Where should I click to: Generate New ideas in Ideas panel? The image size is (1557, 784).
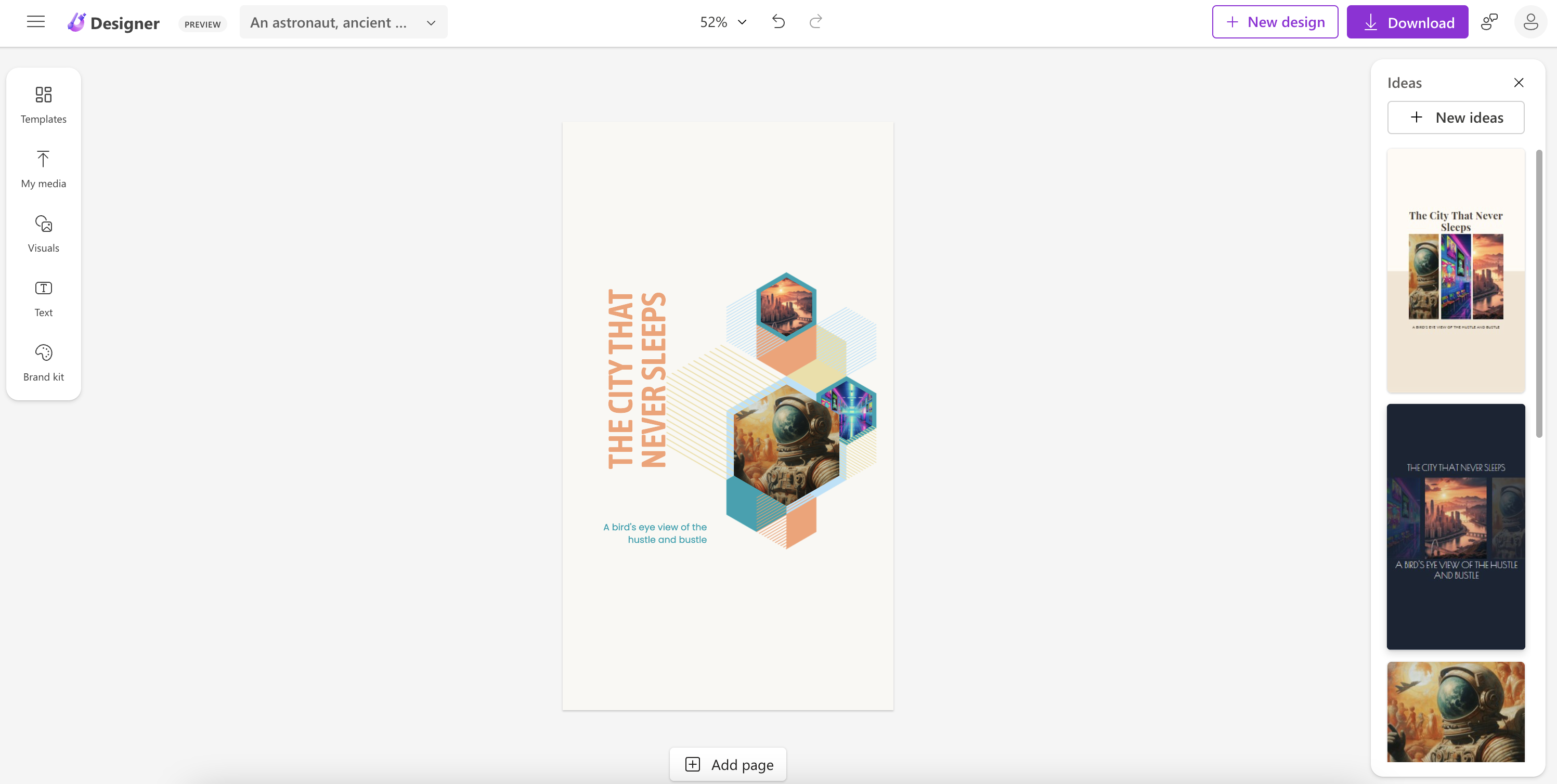click(1456, 117)
